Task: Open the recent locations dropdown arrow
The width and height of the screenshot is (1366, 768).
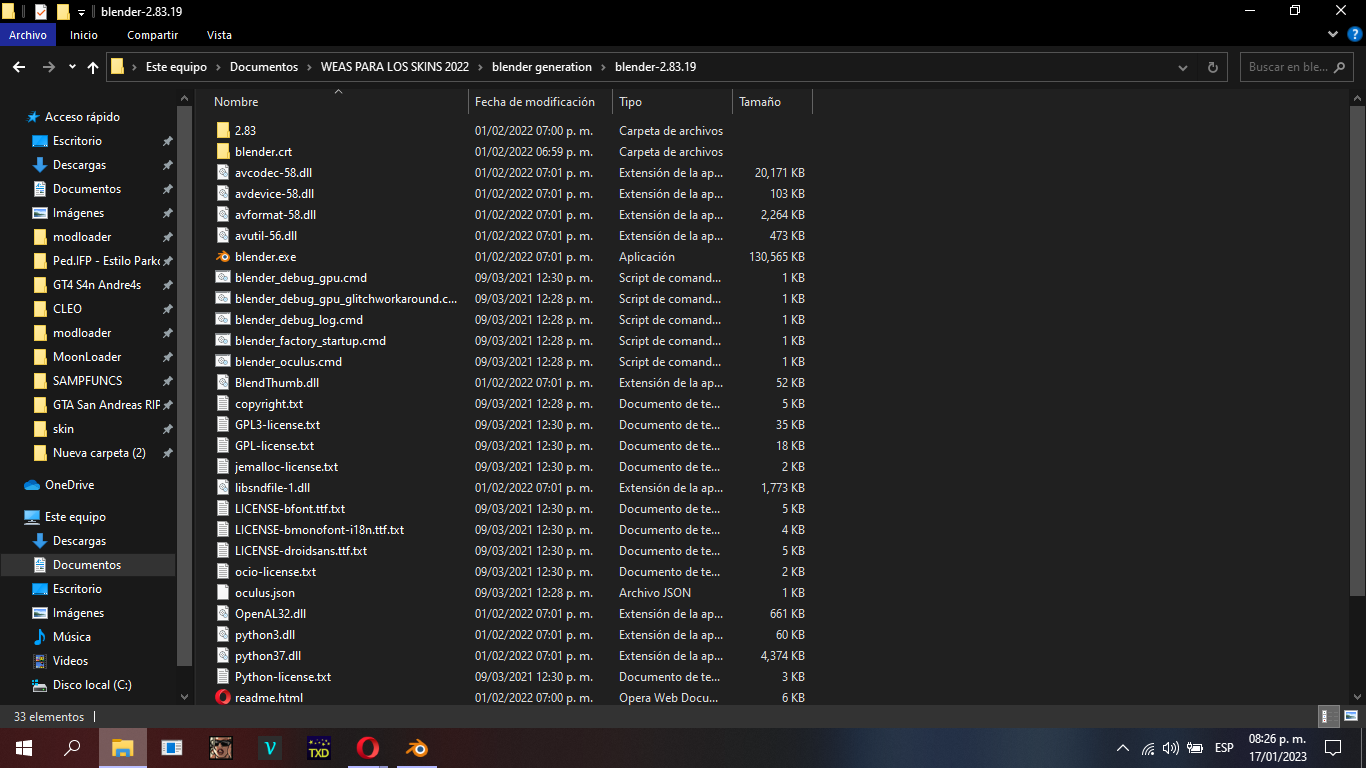Action: point(72,67)
